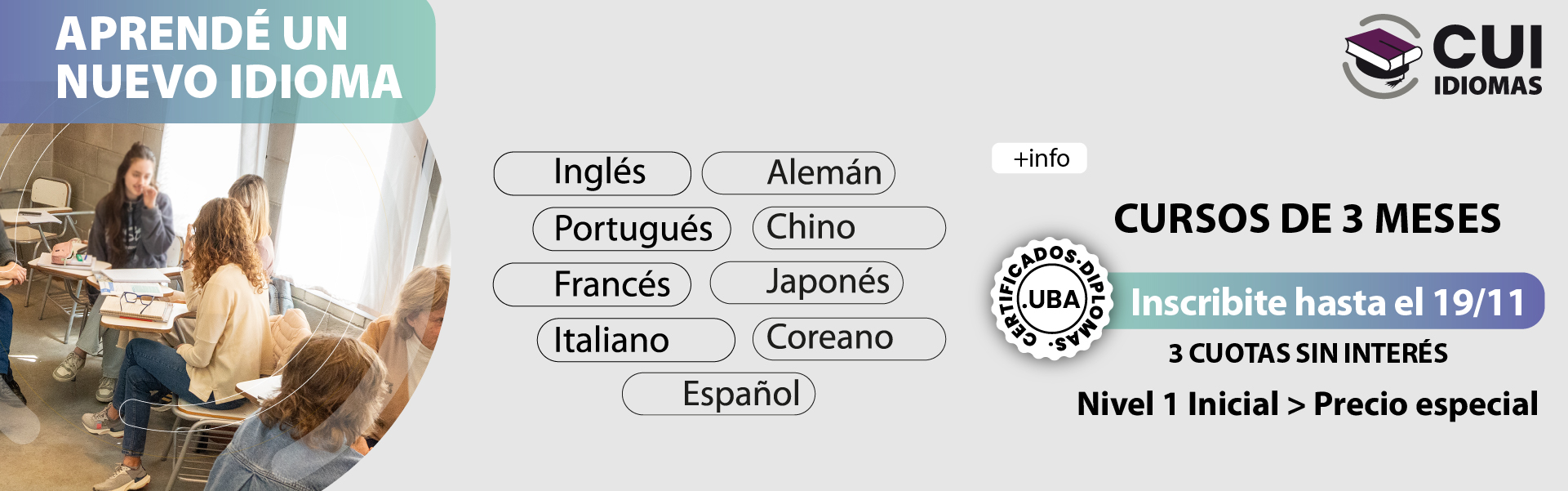The image size is (1568, 491).
Task: Select the Español language pill
Action: [x=719, y=394]
